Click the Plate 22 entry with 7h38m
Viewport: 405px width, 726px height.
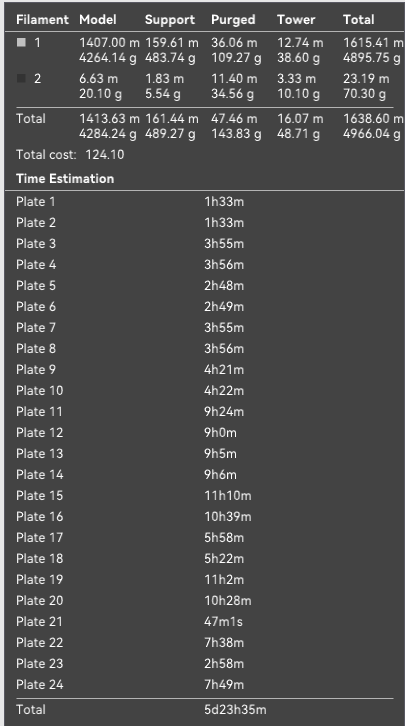tap(205, 642)
